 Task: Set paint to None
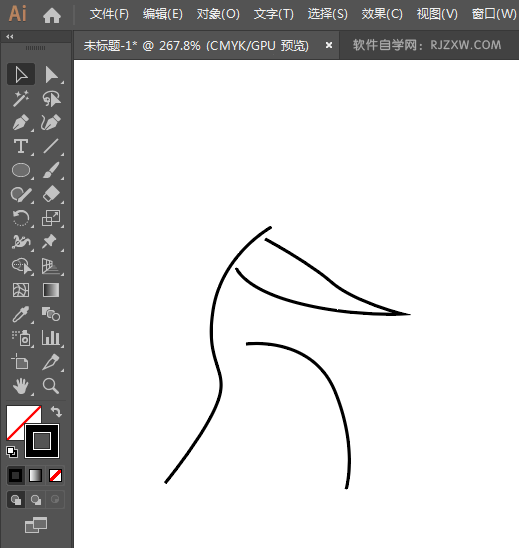(55, 476)
